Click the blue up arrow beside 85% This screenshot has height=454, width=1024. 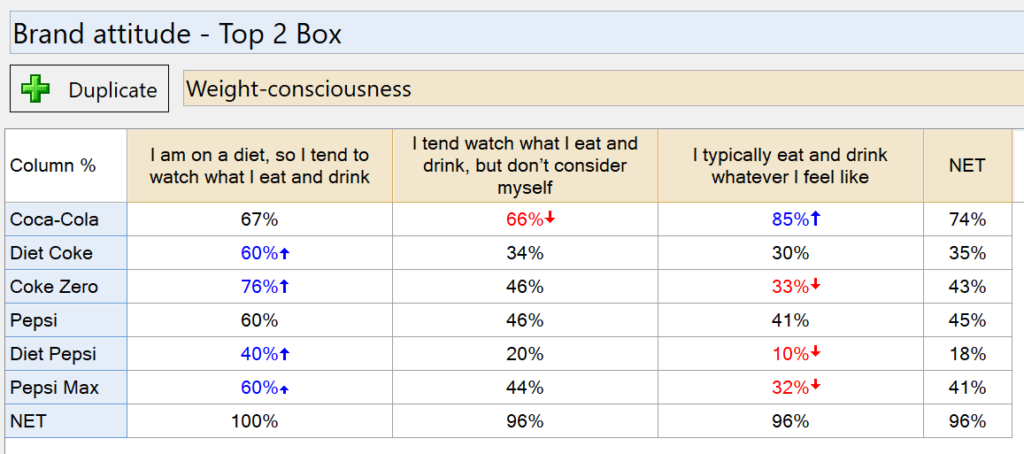pyautogui.click(x=815, y=219)
